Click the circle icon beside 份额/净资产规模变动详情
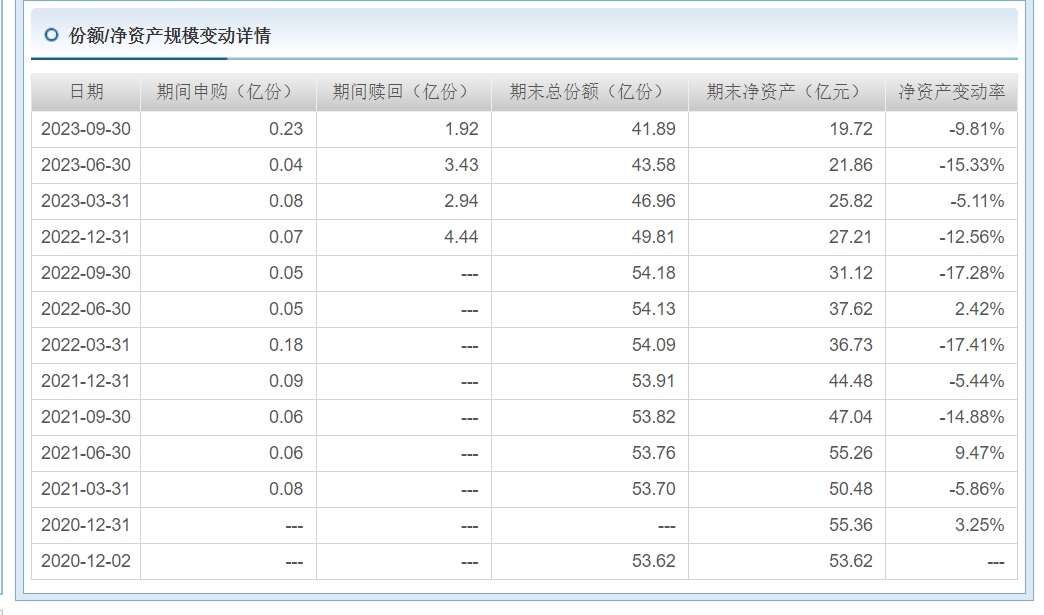Viewport: 1044px width, 615px height. click(51, 35)
